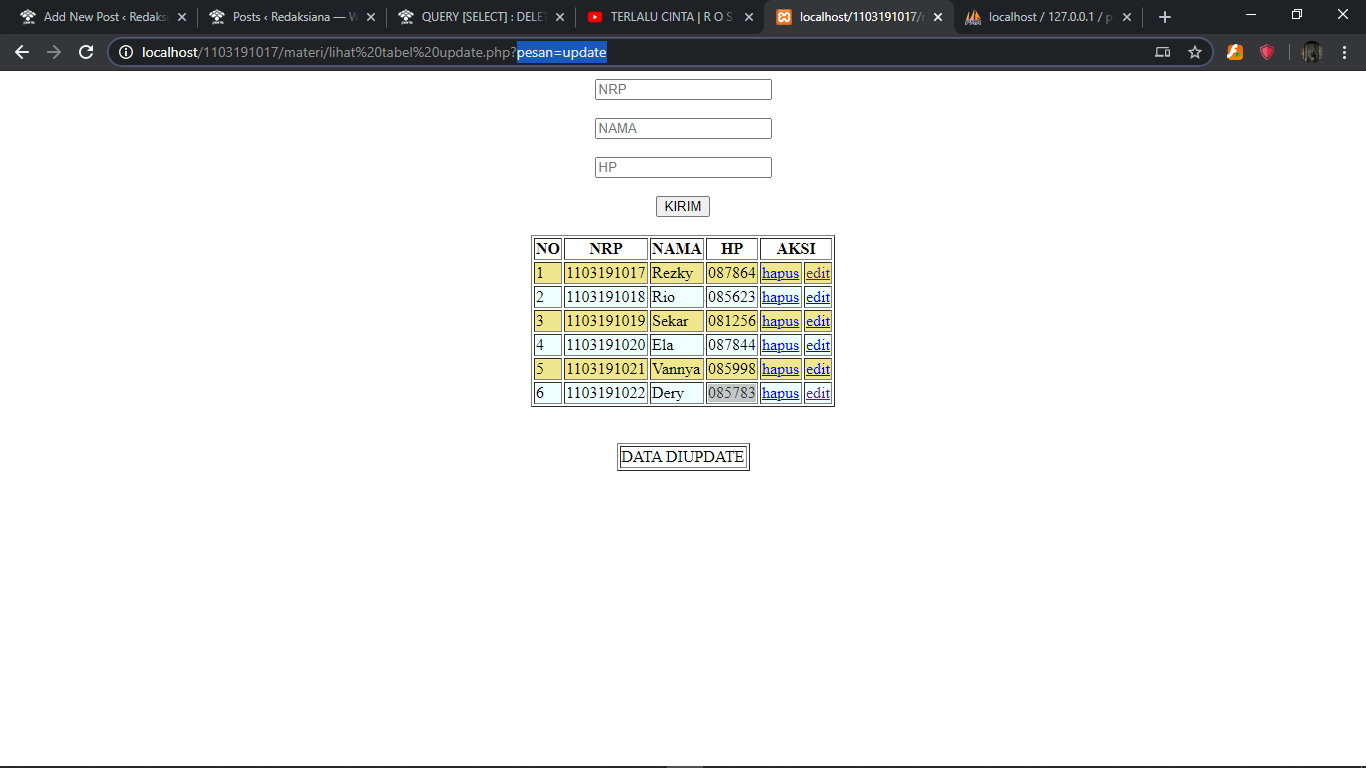Image resolution: width=1366 pixels, height=768 pixels.
Task: Bookmark this page with star icon
Action: 1195,52
